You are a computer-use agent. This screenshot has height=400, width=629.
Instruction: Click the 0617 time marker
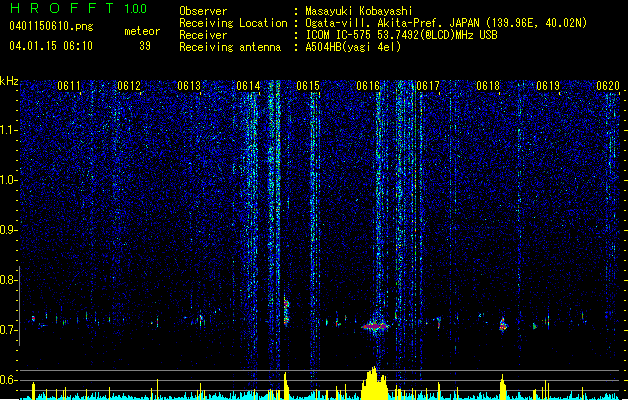point(428,86)
